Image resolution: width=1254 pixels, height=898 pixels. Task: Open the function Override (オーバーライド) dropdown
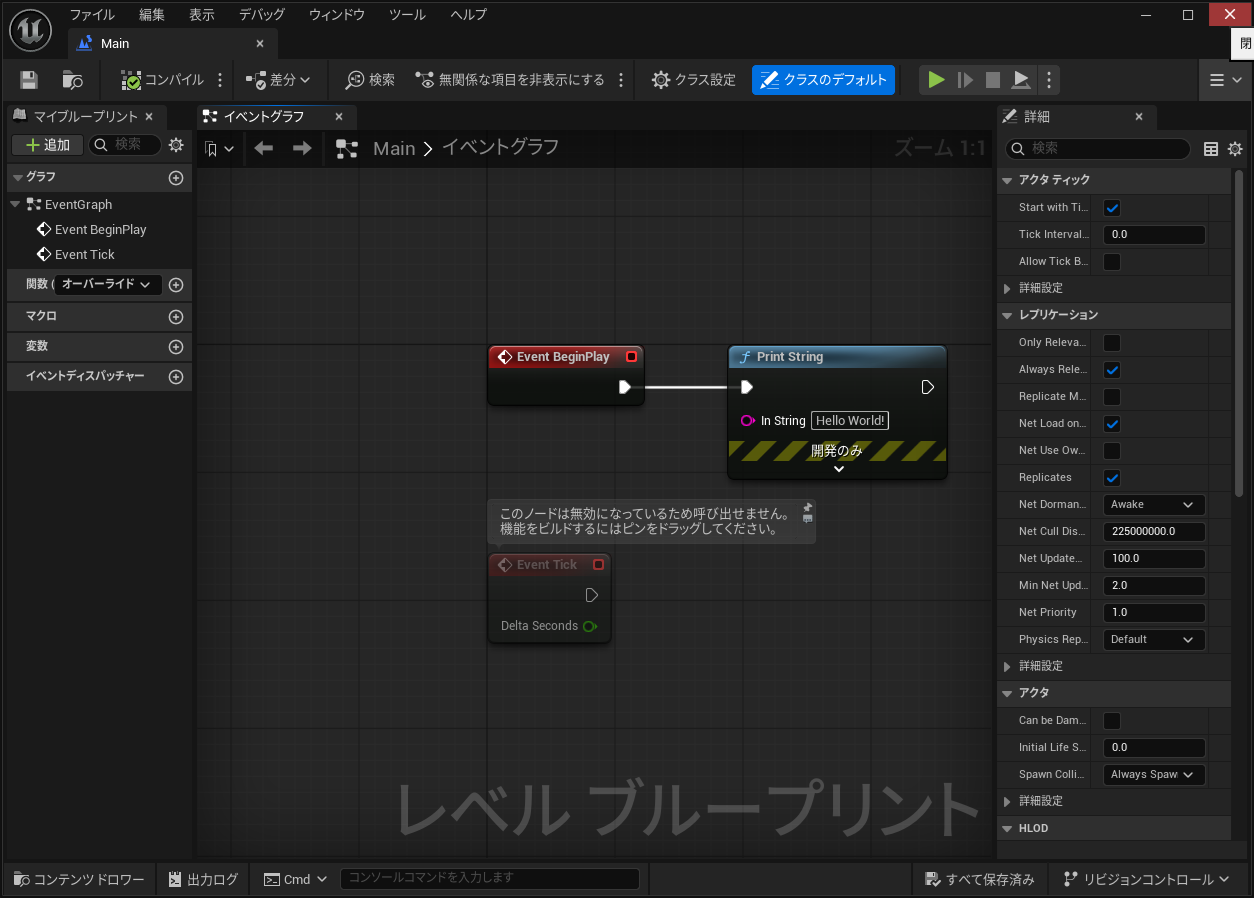coord(106,284)
